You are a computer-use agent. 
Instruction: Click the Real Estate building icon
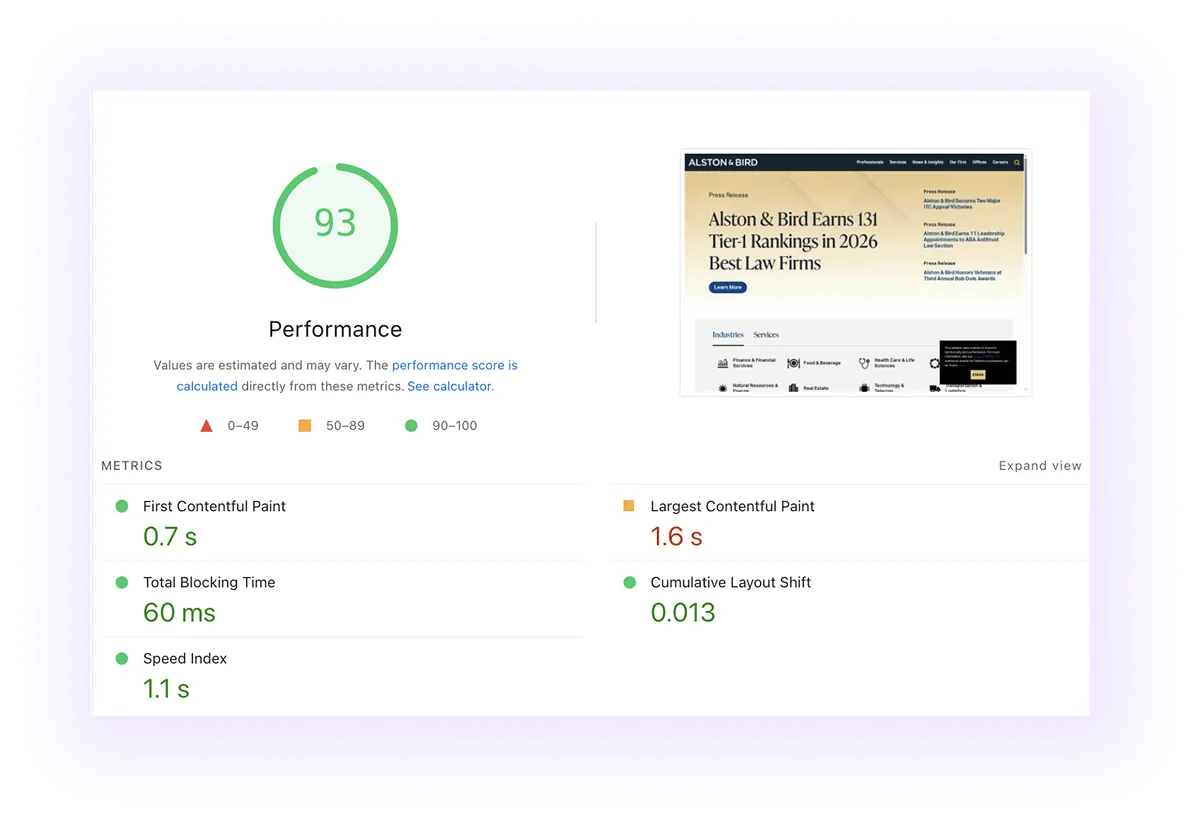point(792,388)
